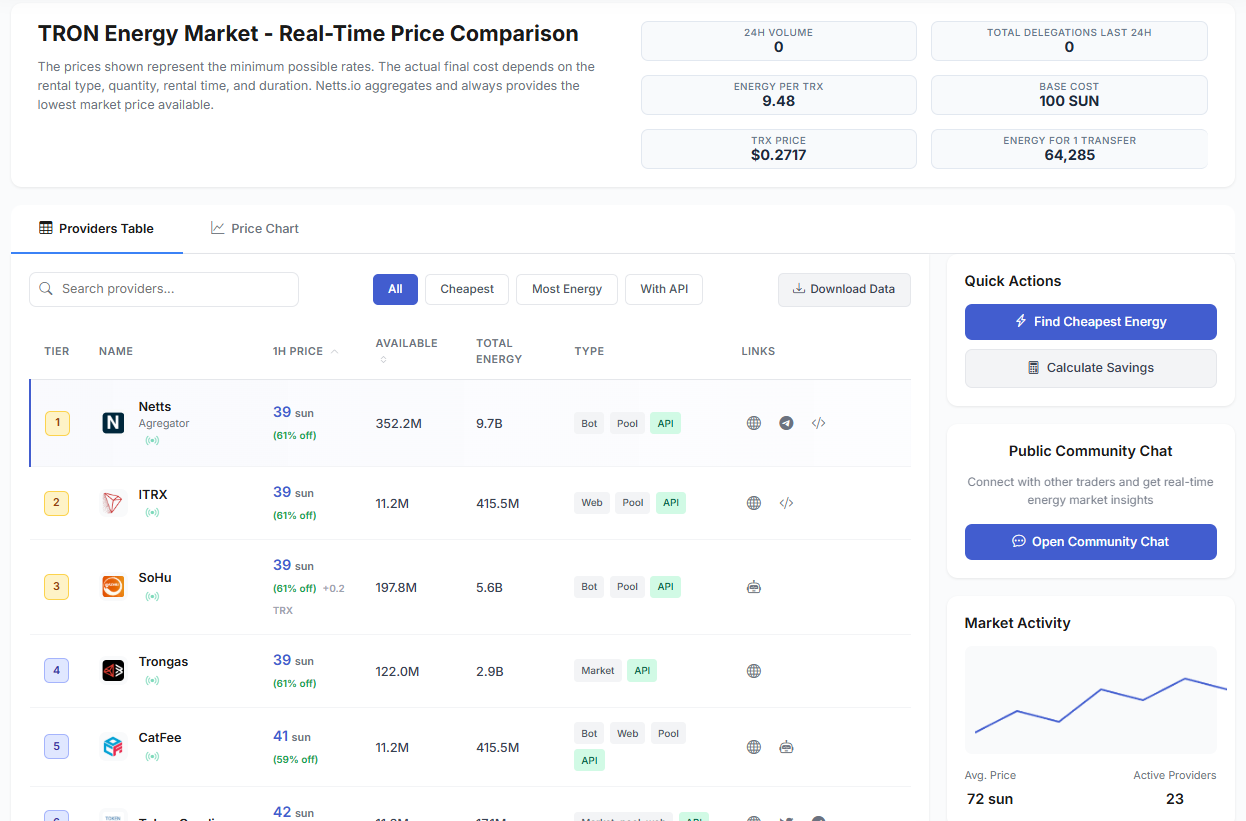Viewport: 1246px width, 821px height.
Task: Click the Find Cheapest Energy button
Action: tap(1090, 322)
